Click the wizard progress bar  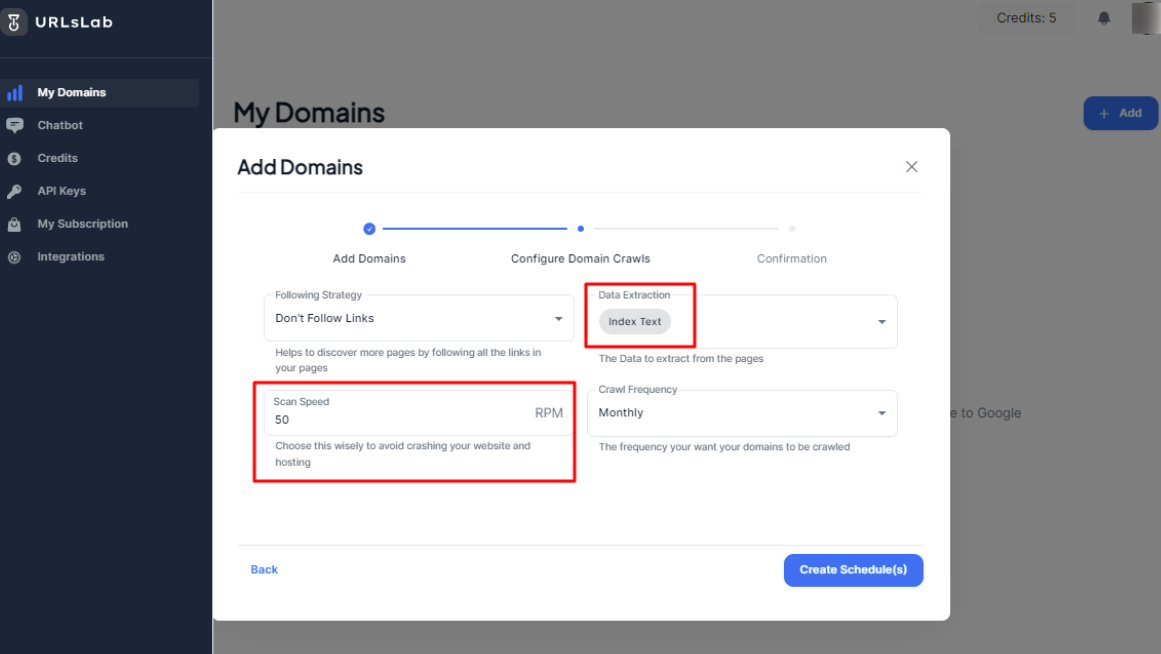[x=475, y=229]
